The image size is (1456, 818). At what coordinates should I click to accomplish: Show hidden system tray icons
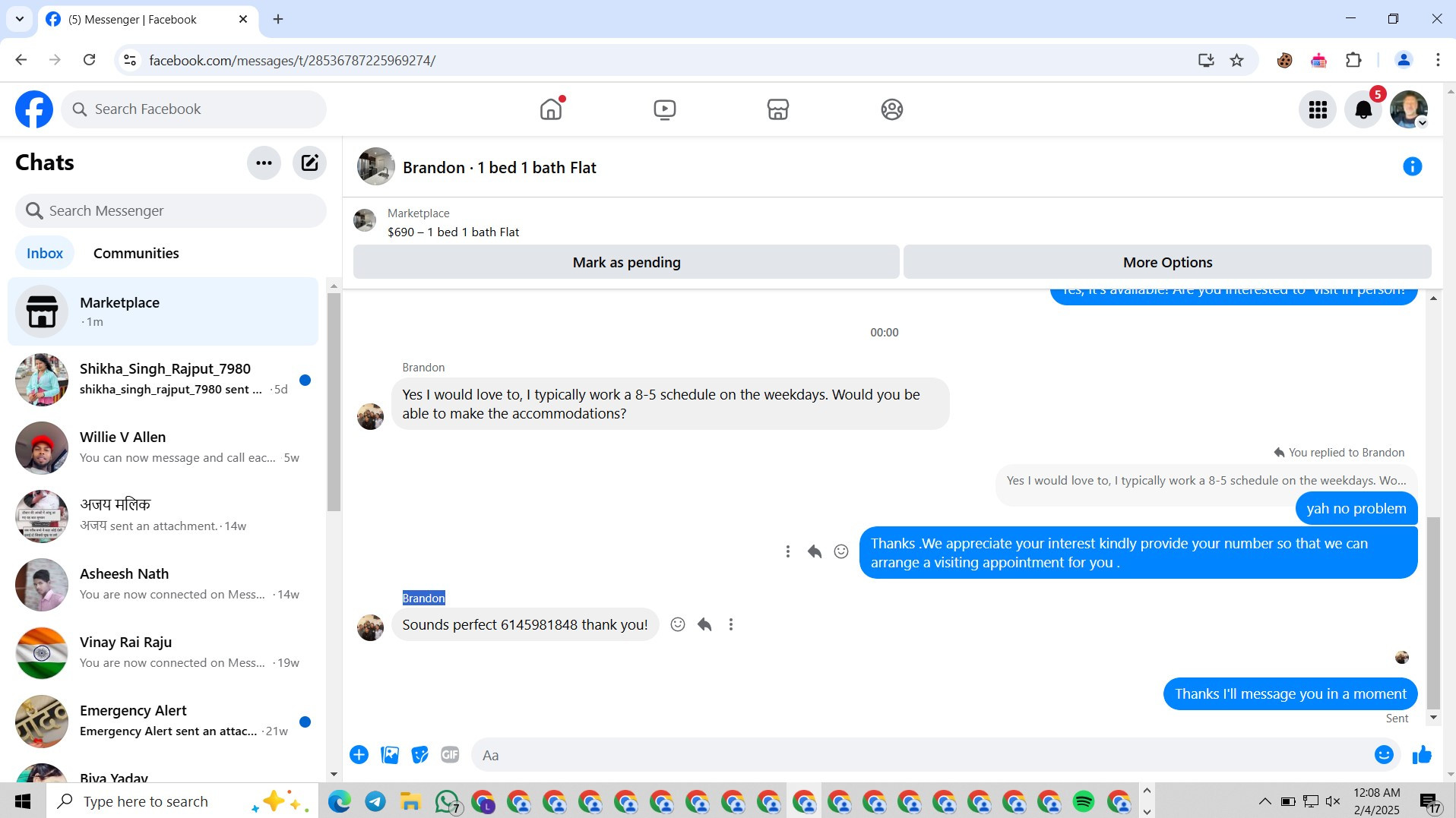click(1265, 801)
